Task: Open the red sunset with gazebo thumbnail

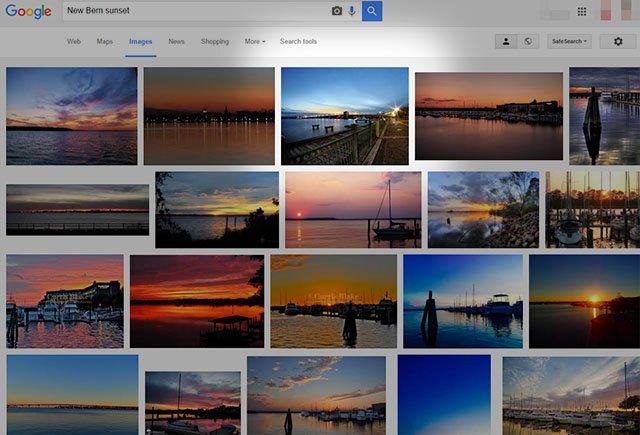Action: pyautogui.click(x=197, y=302)
